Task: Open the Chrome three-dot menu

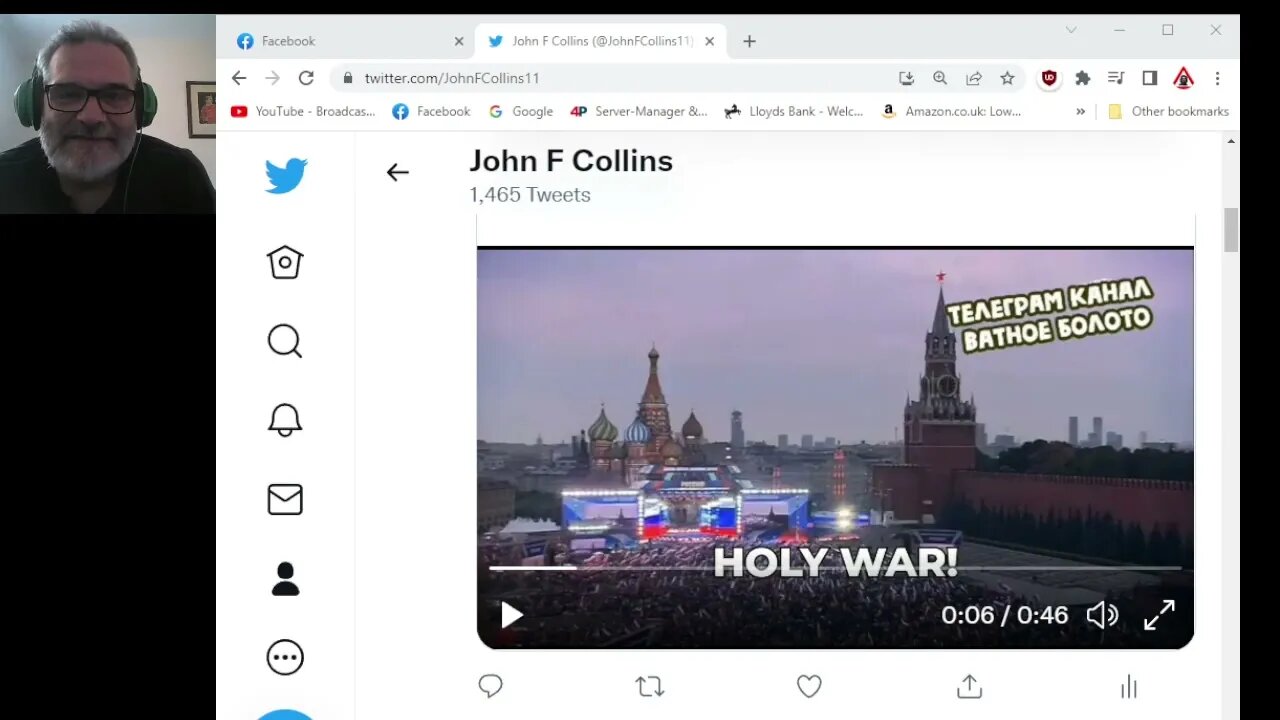Action: [x=1217, y=78]
